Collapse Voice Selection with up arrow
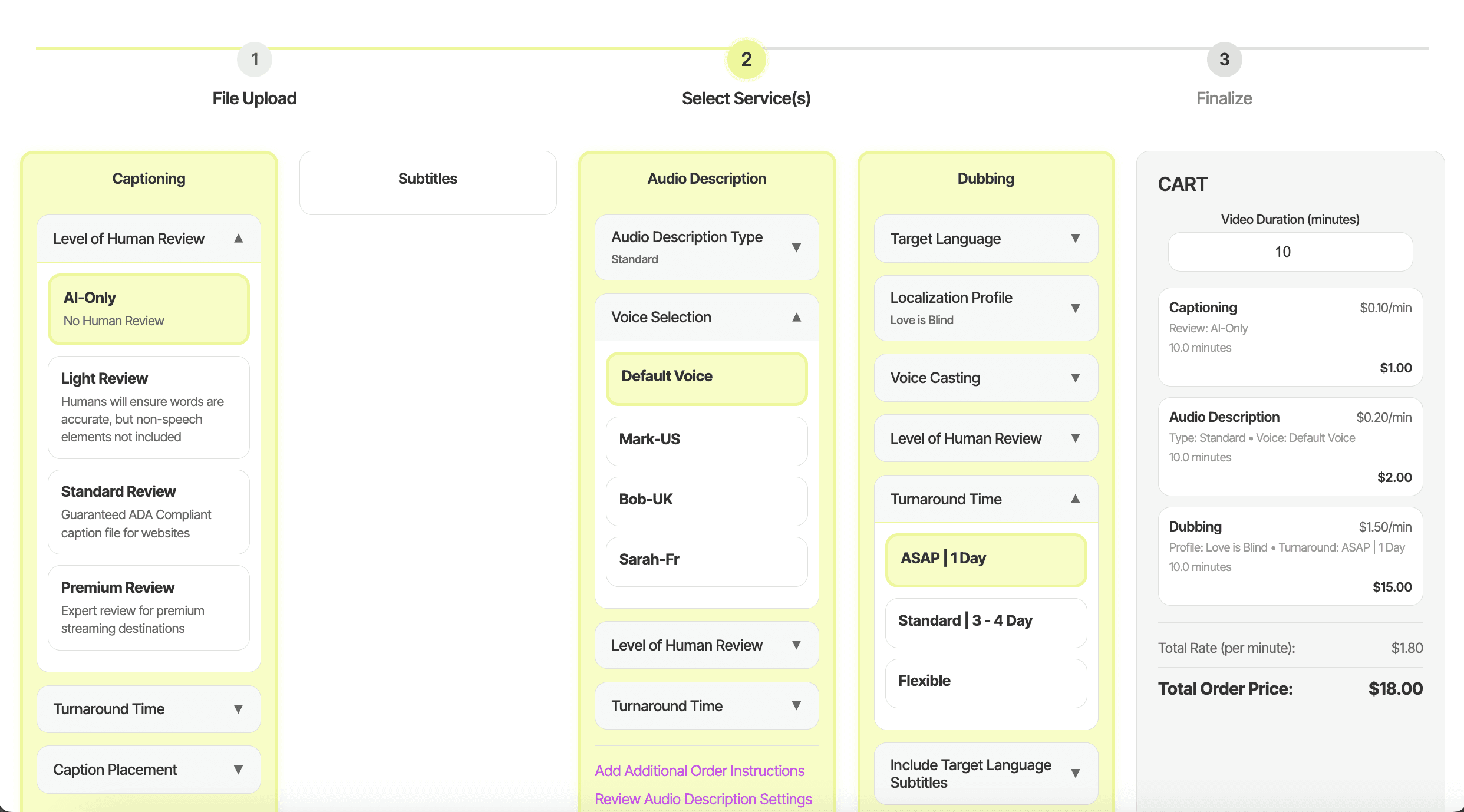1464x812 pixels. pyautogui.click(x=796, y=317)
